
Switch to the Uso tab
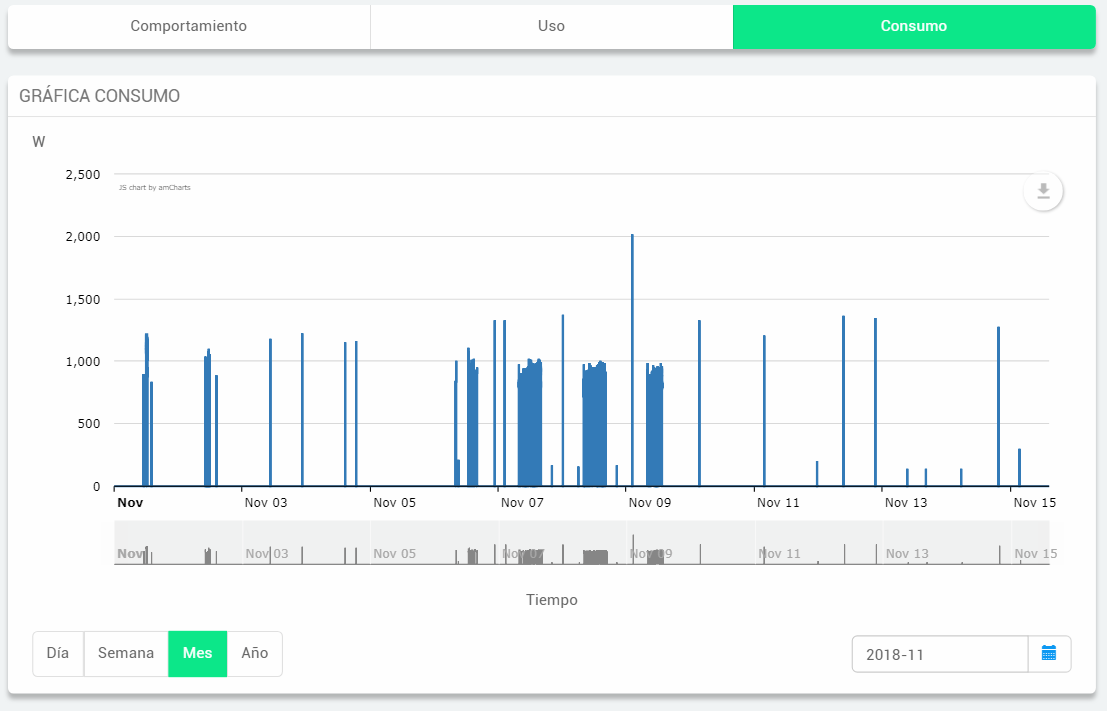pos(551,26)
